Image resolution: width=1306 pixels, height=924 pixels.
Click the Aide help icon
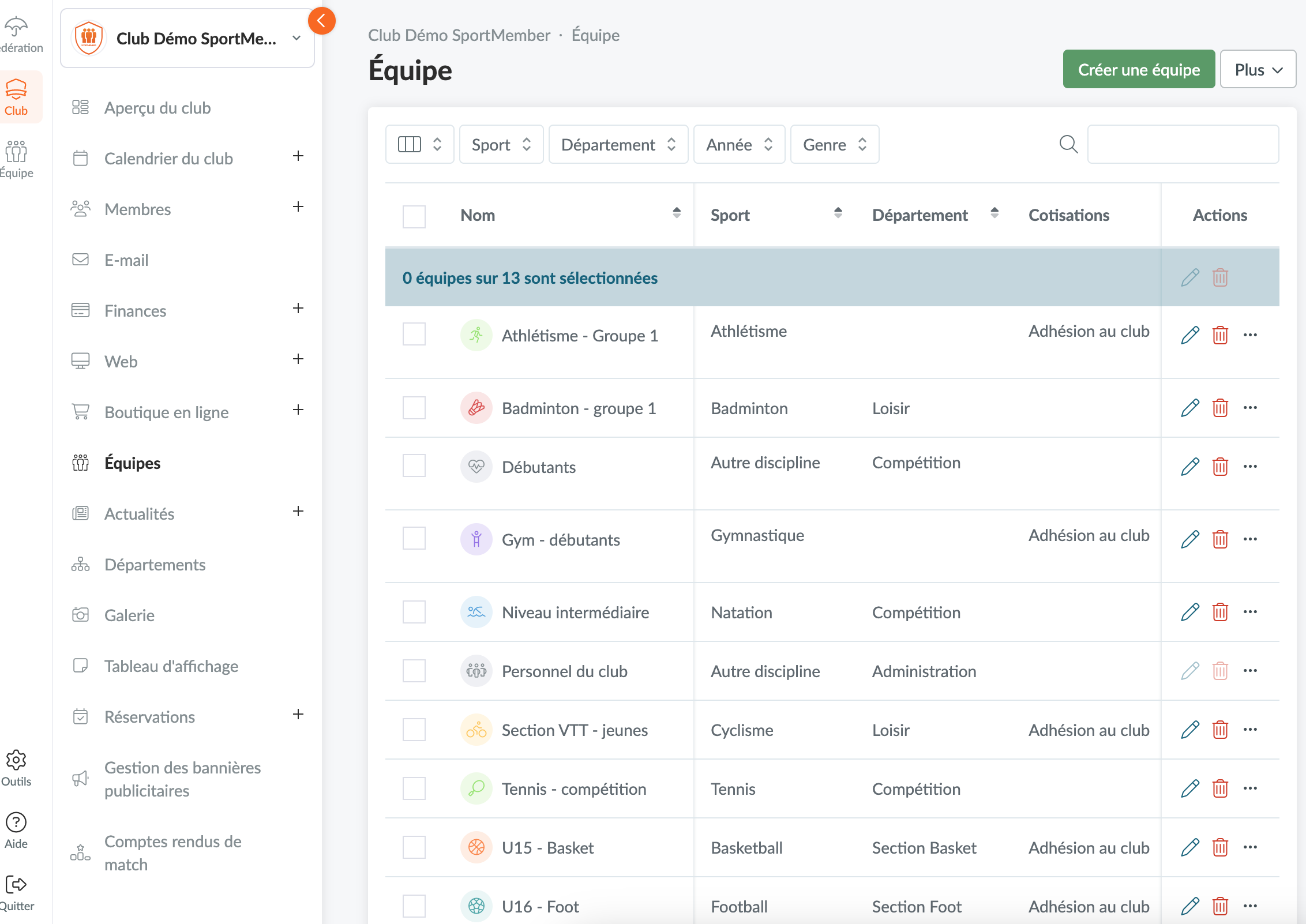click(16, 822)
